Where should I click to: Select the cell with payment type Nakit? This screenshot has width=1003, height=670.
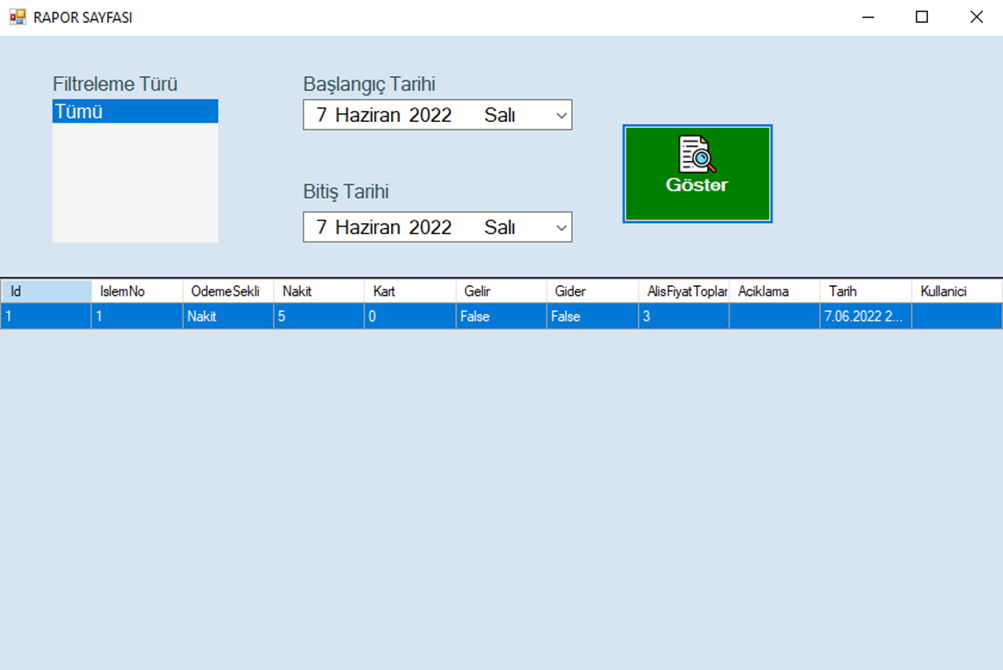[x=228, y=316]
